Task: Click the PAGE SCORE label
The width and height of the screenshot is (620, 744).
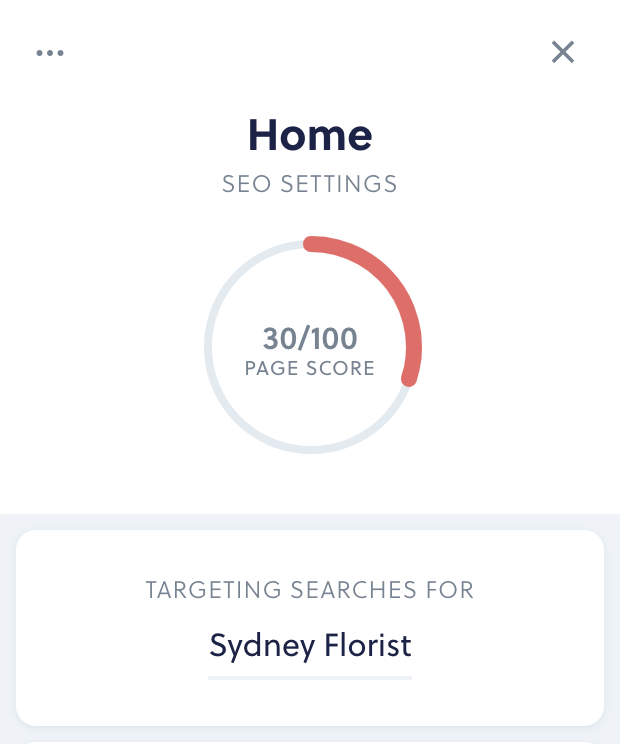Action: point(310,369)
